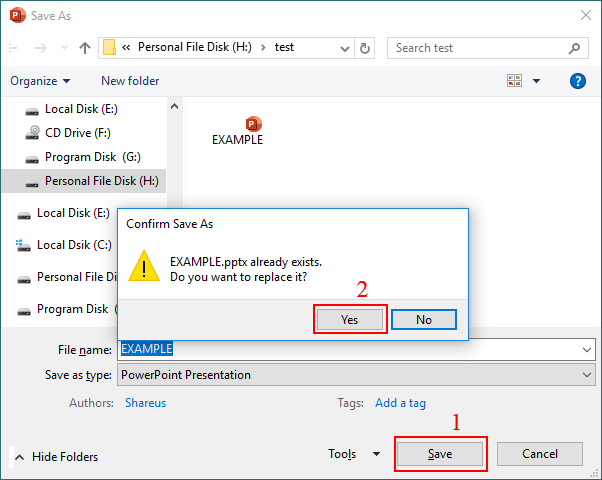Click the breadcrumb overflow chevron «
602x480 pixels.
(126, 48)
